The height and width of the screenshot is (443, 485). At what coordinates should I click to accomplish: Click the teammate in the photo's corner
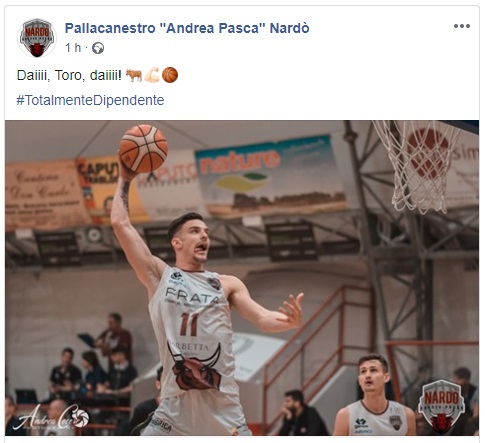[x=373, y=396]
